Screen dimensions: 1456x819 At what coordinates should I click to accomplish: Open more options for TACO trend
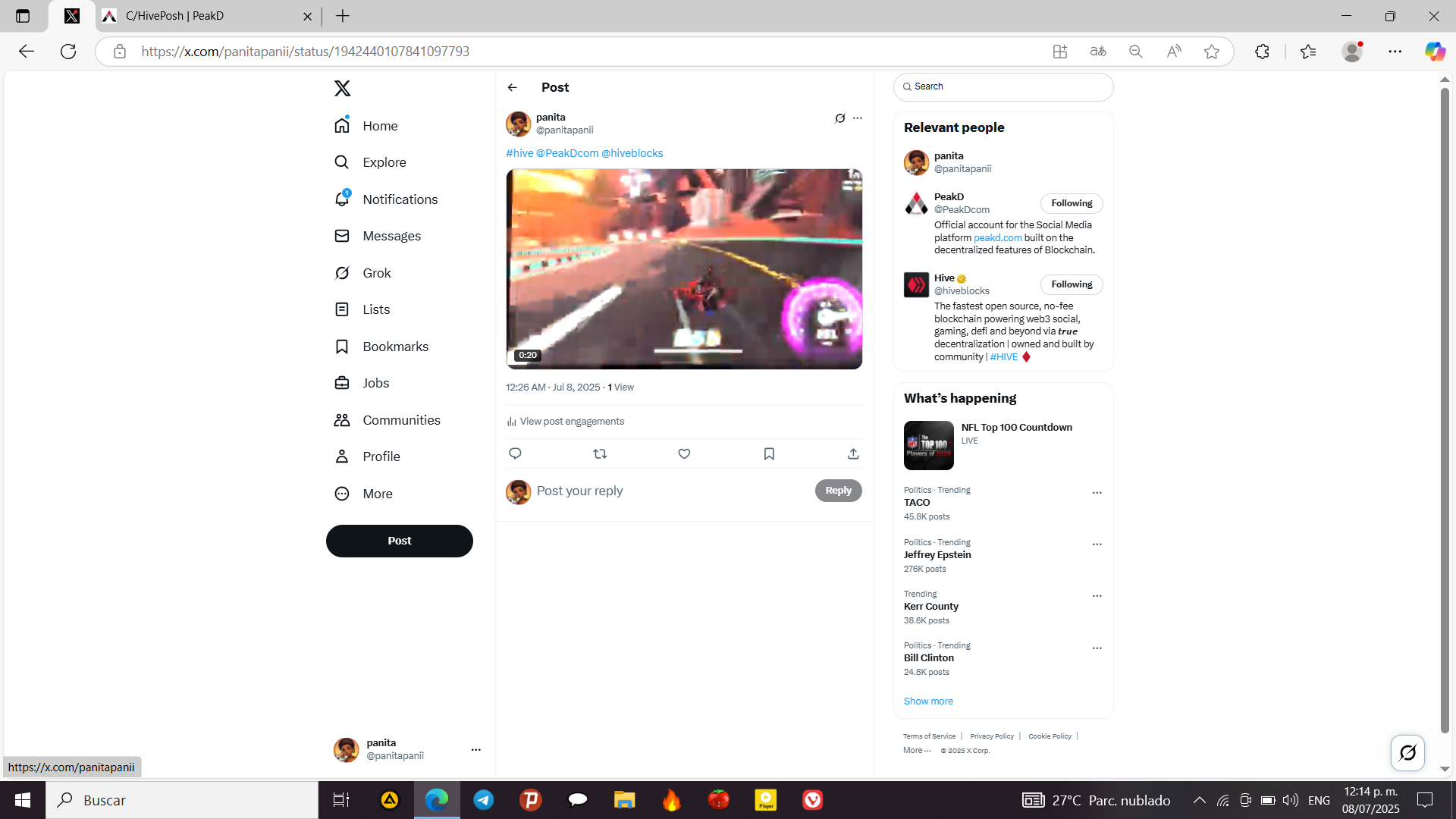(x=1097, y=493)
